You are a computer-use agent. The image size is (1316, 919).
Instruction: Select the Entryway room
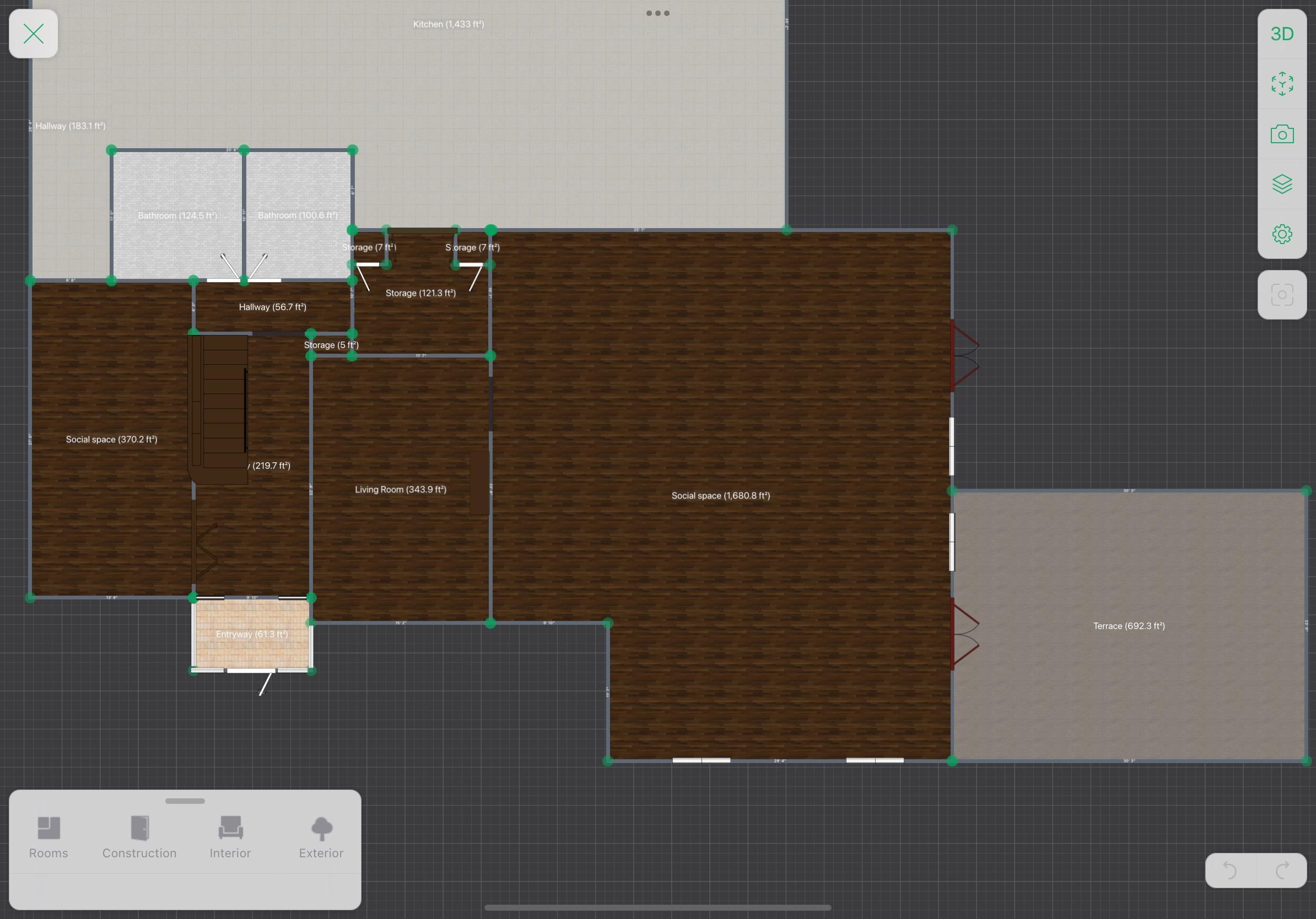[x=252, y=634]
